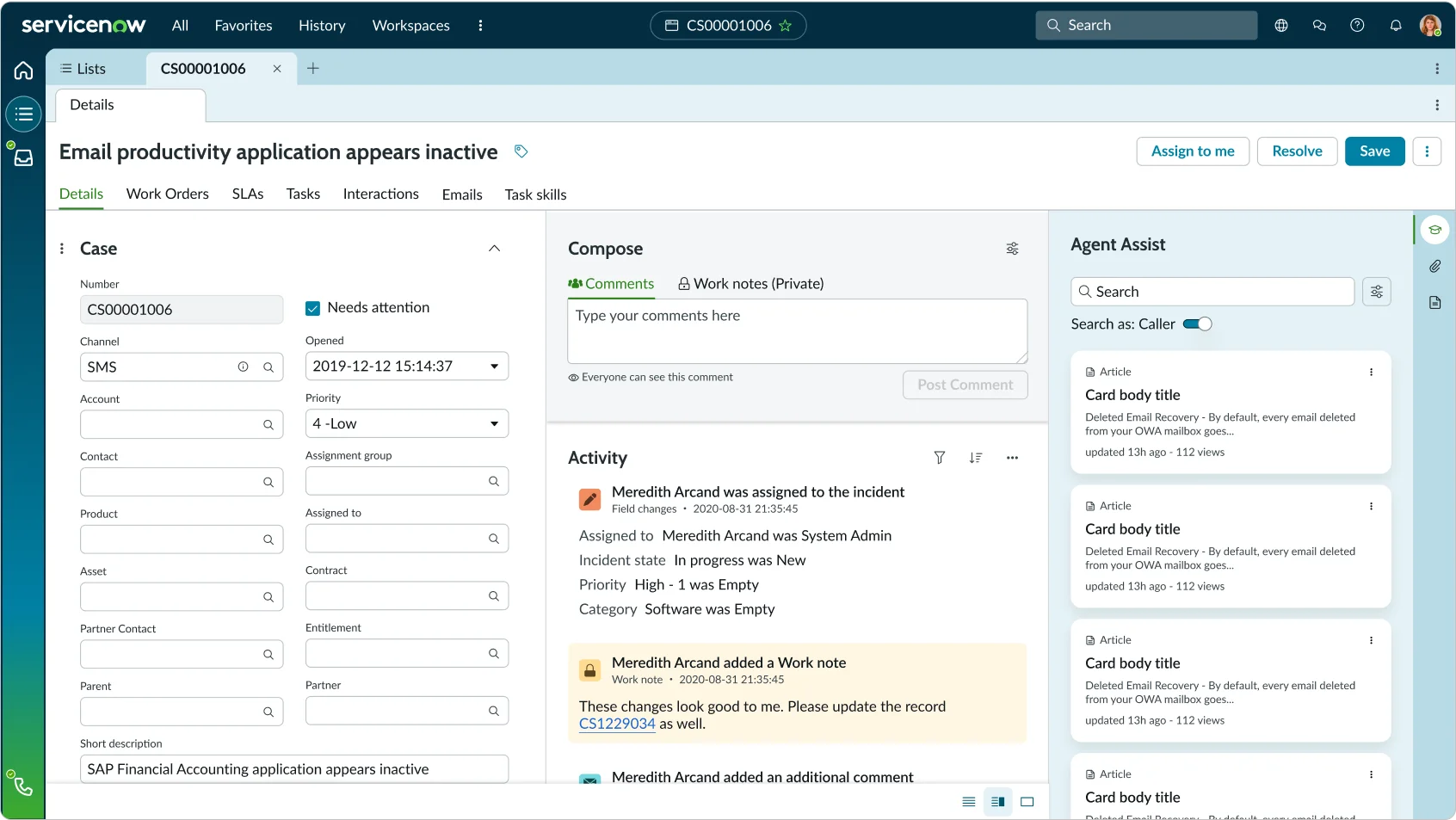1456x820 pixels.
Task: Open the Help question mark icon
Action: 1357,25
